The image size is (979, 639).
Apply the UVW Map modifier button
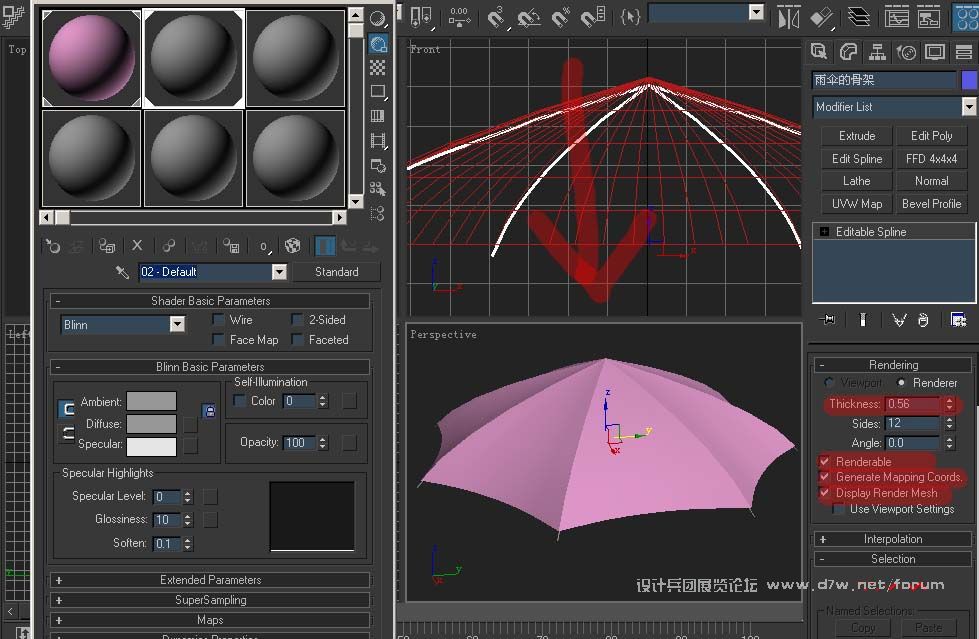coord(857,204)
